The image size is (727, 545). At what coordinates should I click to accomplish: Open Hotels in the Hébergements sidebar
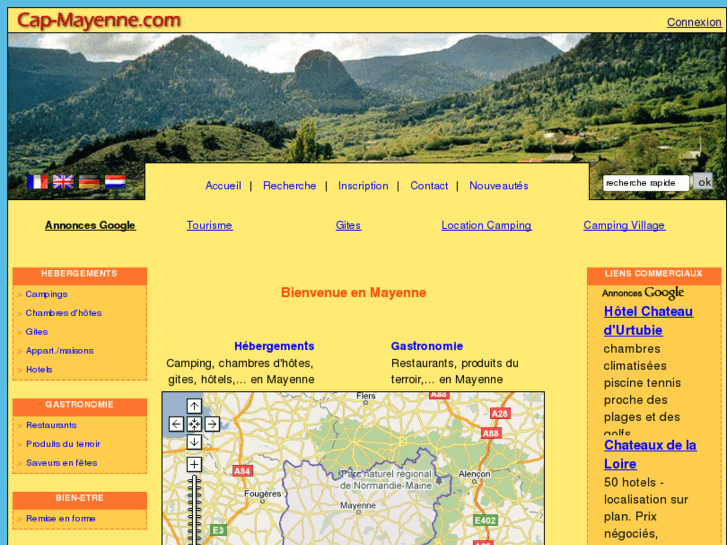(x=39, y=370)
